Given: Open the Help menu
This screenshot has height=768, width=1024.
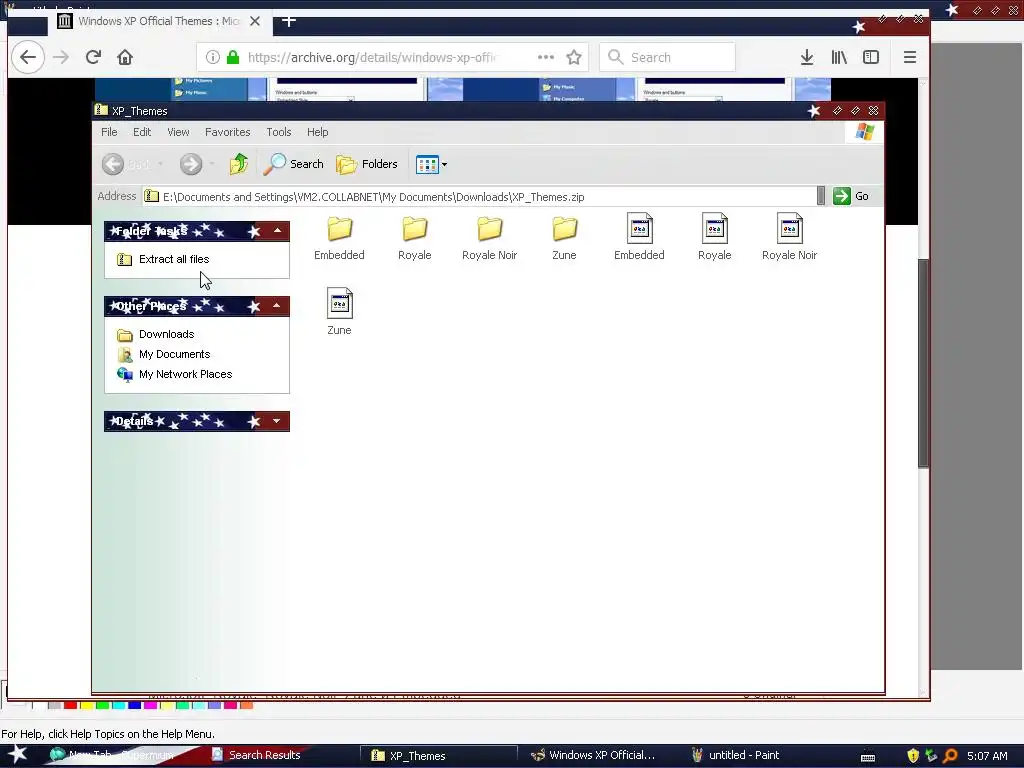Looking at the screenshot, I should pos(317,132).
